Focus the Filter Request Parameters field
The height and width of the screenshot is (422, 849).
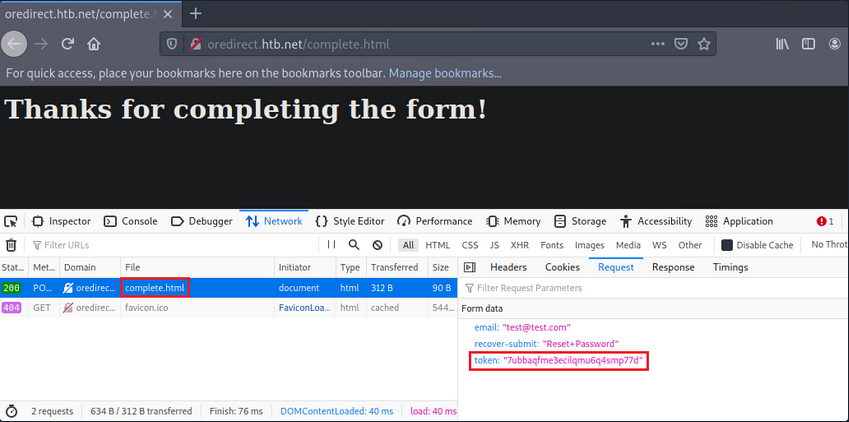pyautogui.click(x=654, y=288)
